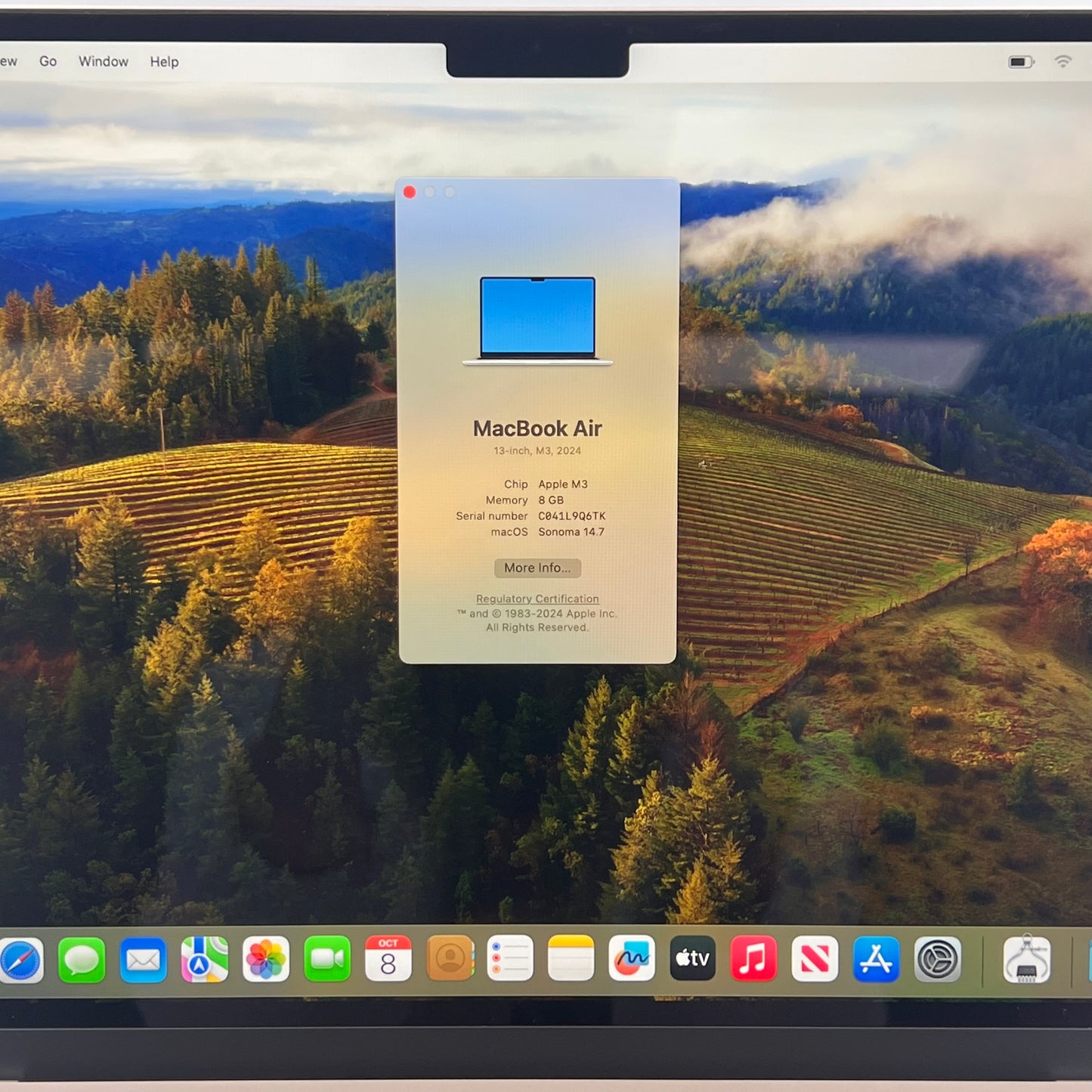Launch Freeform from the Dock

coord(632,958)
